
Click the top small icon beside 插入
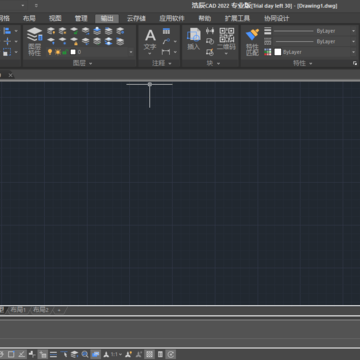point(210,31)
